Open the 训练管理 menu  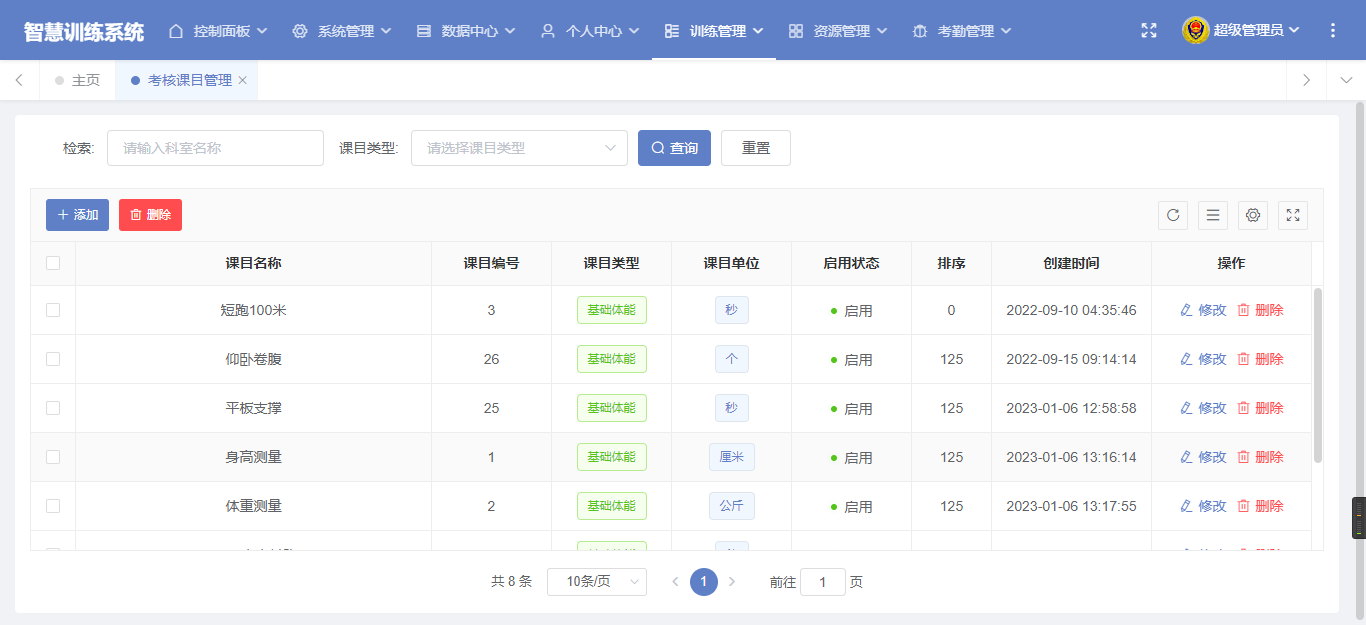[x=714, y=31]
